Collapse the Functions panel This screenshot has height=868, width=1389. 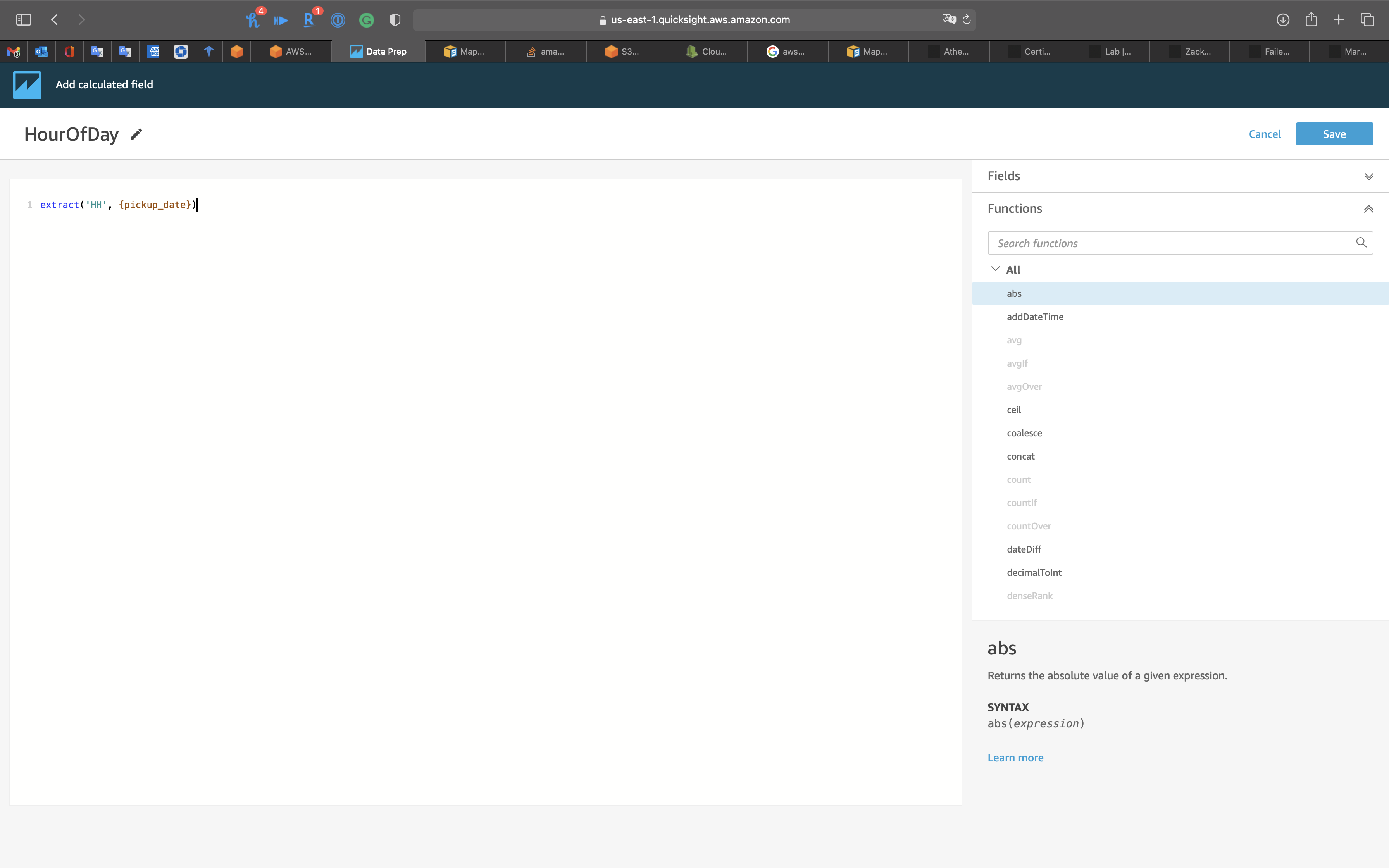point(1368,209)
